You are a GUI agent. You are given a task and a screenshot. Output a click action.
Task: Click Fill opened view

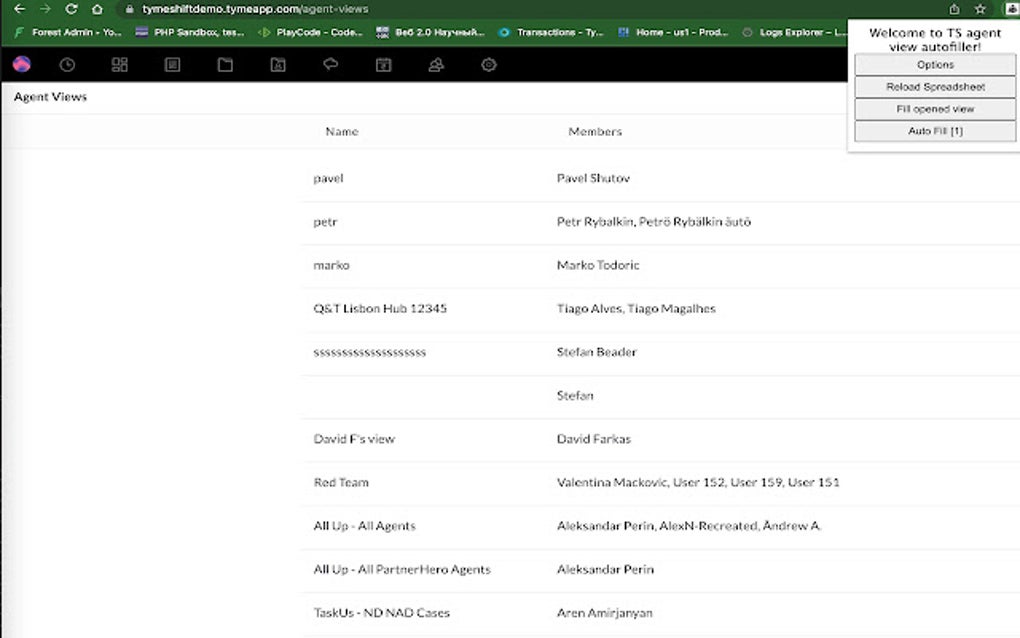click(x=934, y=108)
